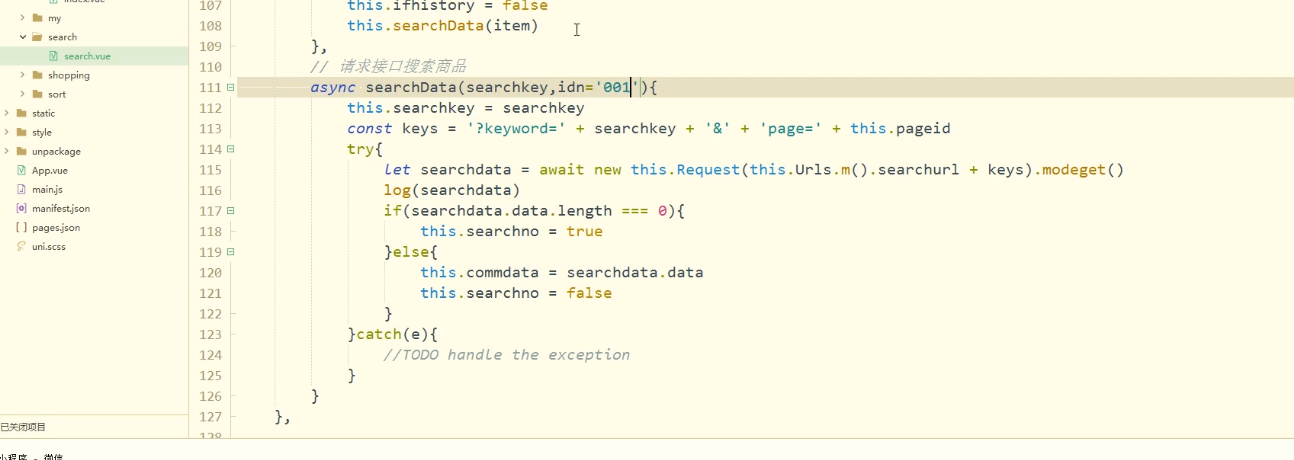This screenshot has width=1294, height=460.
Task: Click the style folder icon
Action: [21, 132]
